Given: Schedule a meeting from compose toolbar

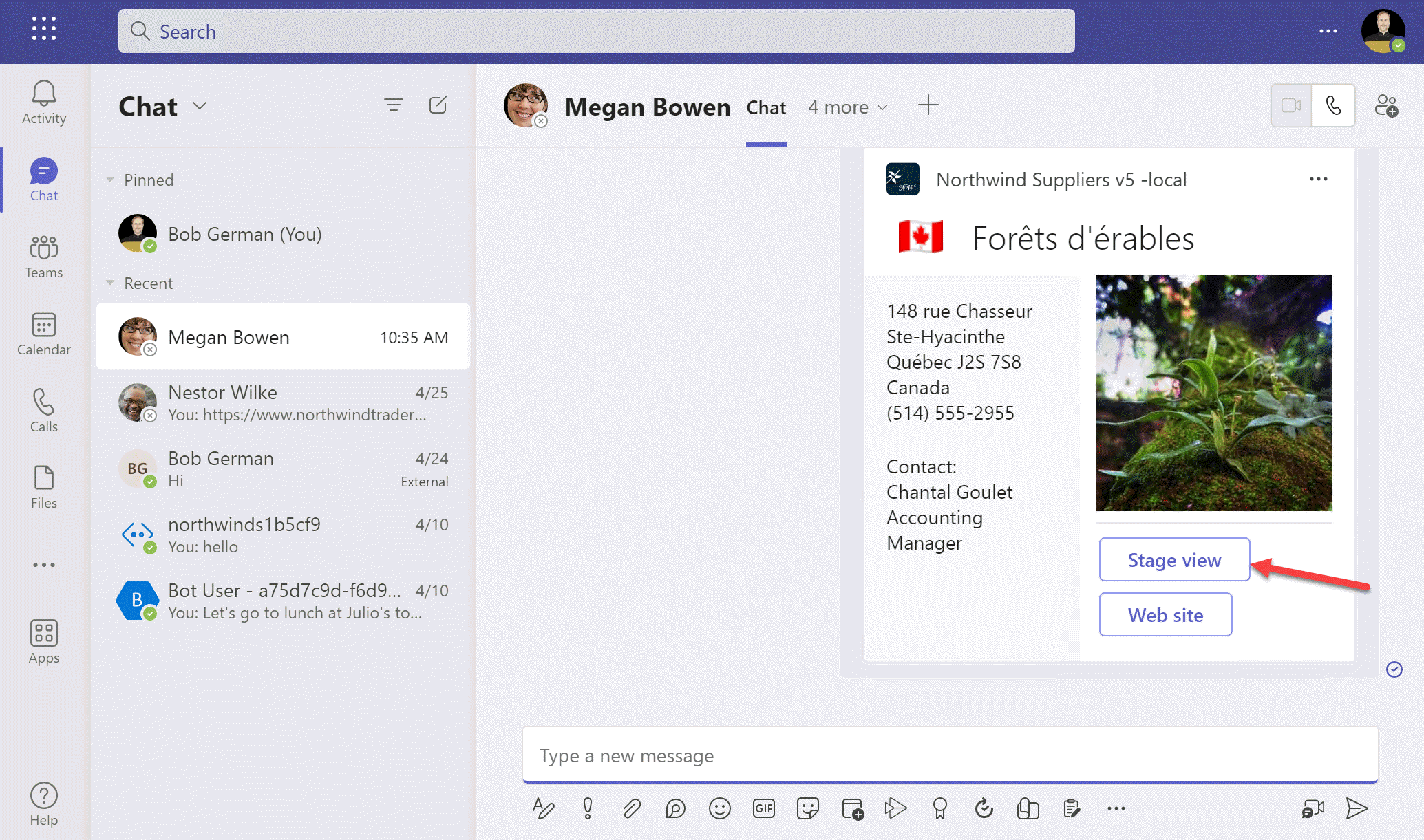Looking at the screenshot, I should [852, 808].
